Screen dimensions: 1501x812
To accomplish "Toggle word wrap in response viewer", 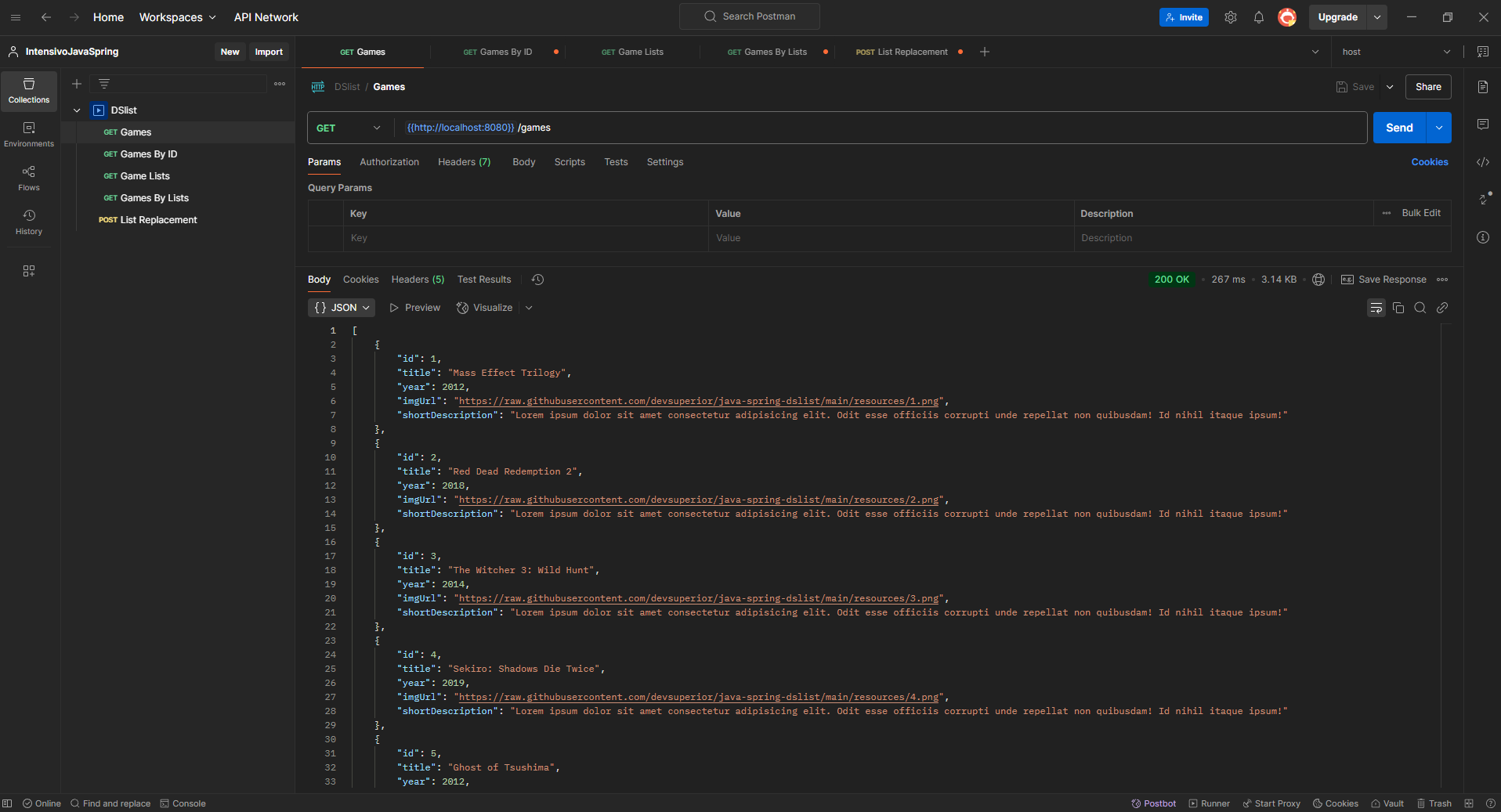I will 1376,308.
